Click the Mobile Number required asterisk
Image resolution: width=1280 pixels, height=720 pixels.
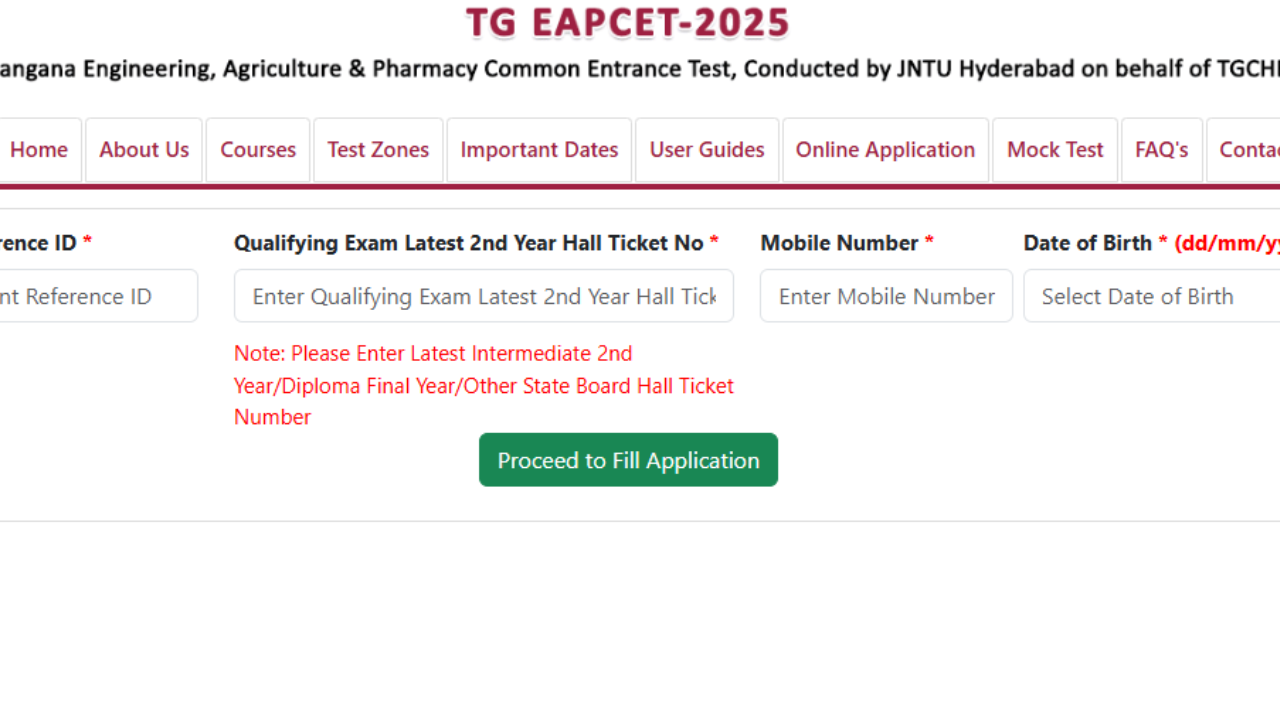[x=929, y=243]
